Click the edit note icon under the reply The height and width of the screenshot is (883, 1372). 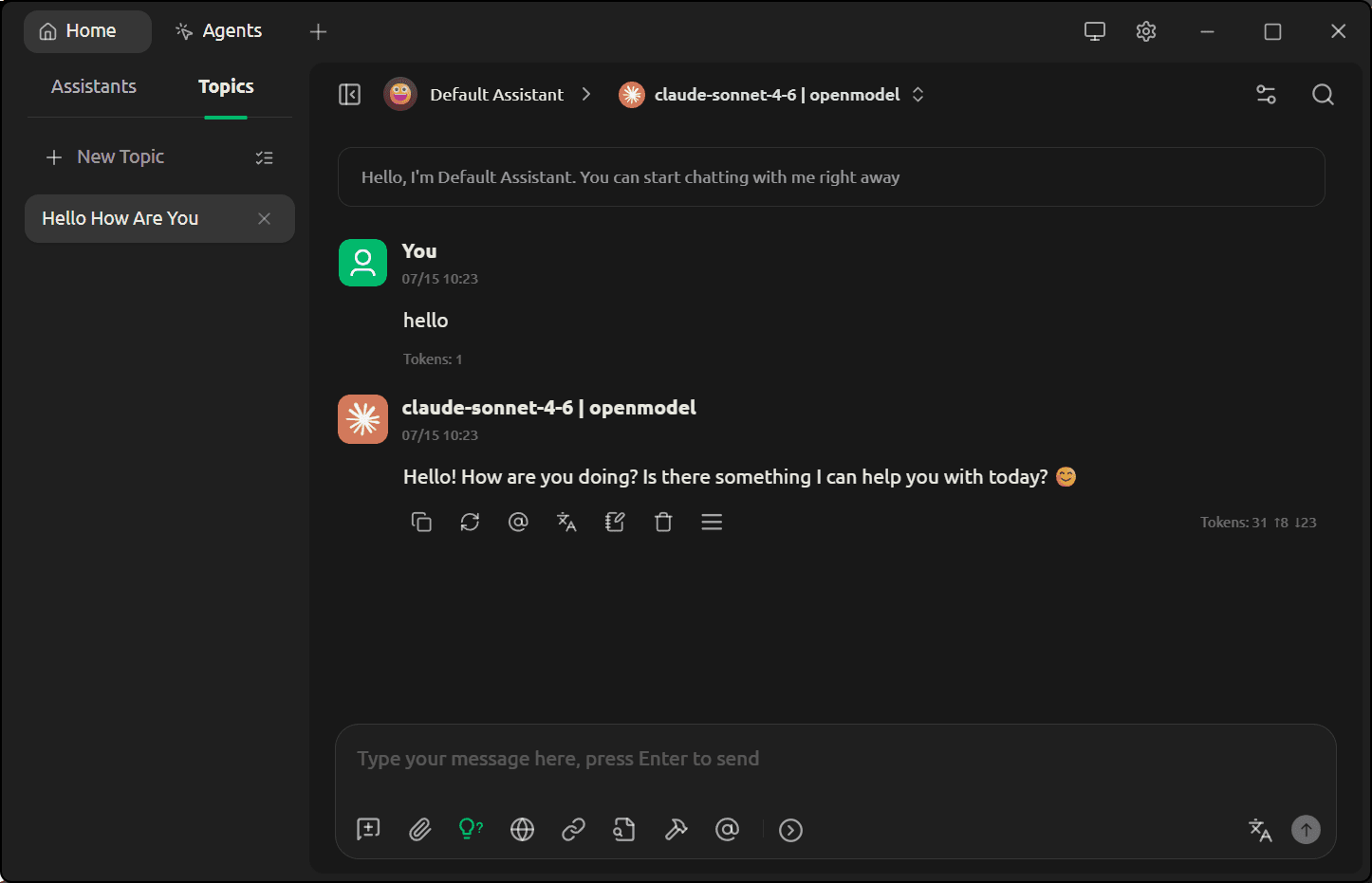[x=615, y=522]
